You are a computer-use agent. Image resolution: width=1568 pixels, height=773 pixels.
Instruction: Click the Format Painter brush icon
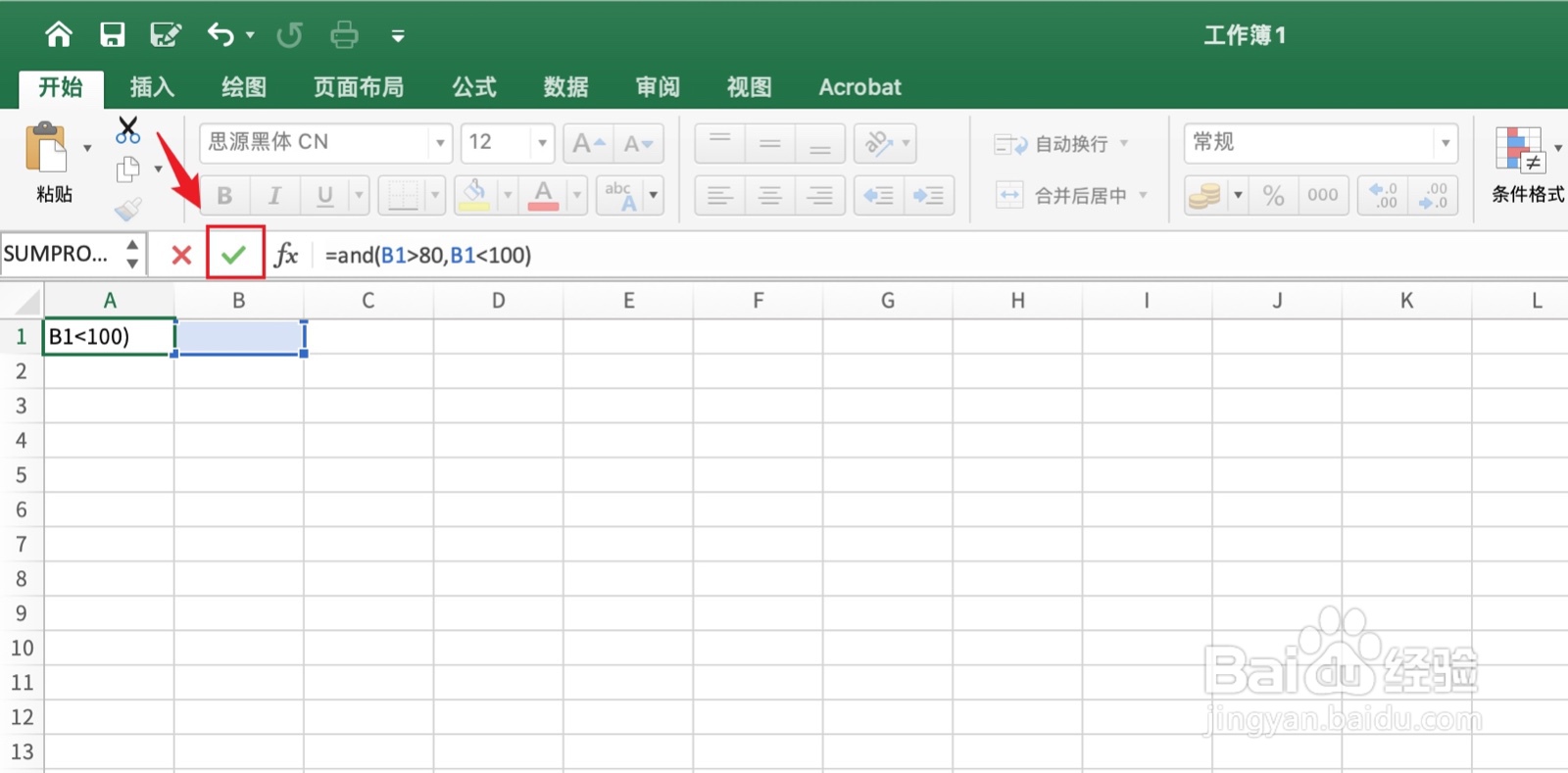[127, 208]
